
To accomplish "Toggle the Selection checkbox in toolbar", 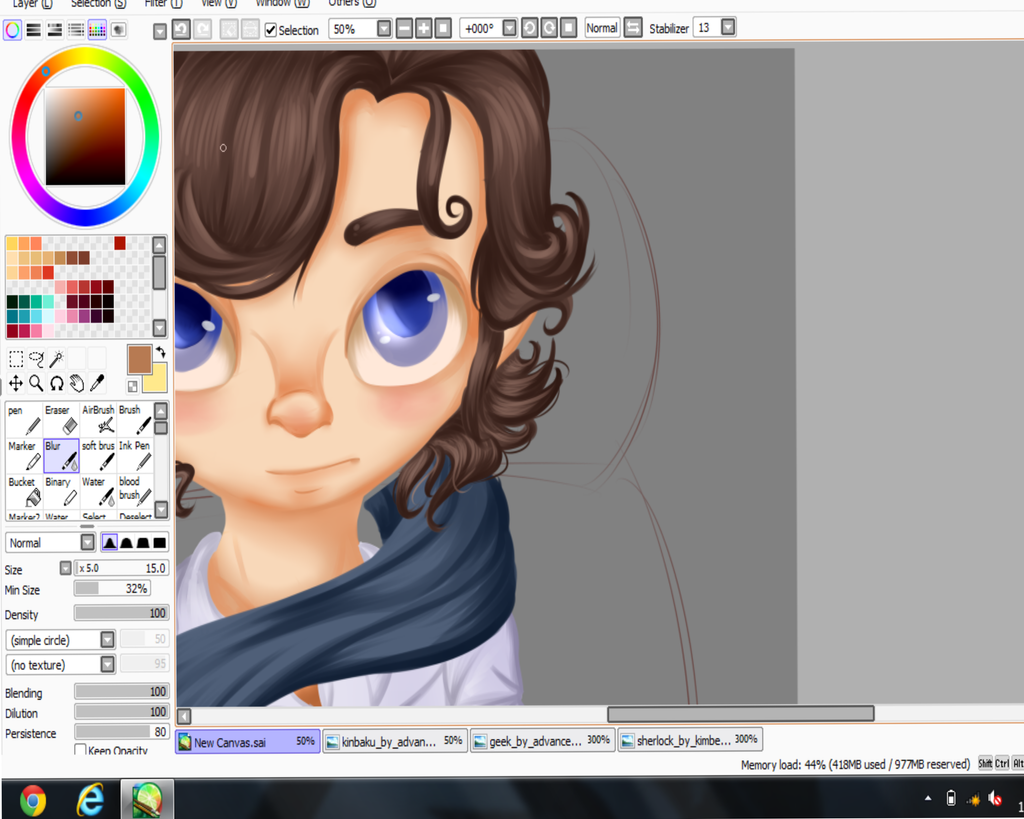I will (x=271, y=30).
